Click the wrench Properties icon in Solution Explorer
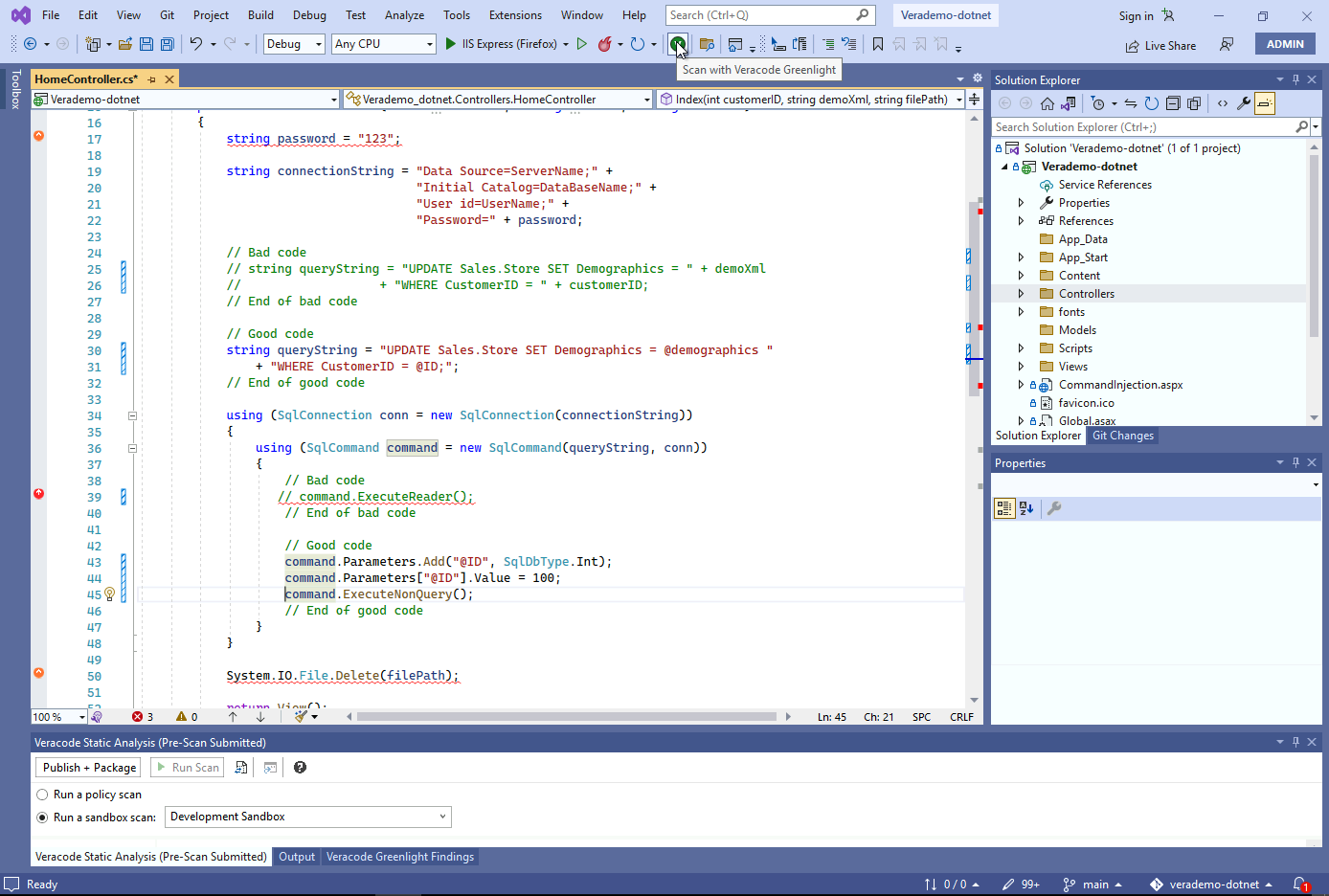 click(x=1244, y=103)
